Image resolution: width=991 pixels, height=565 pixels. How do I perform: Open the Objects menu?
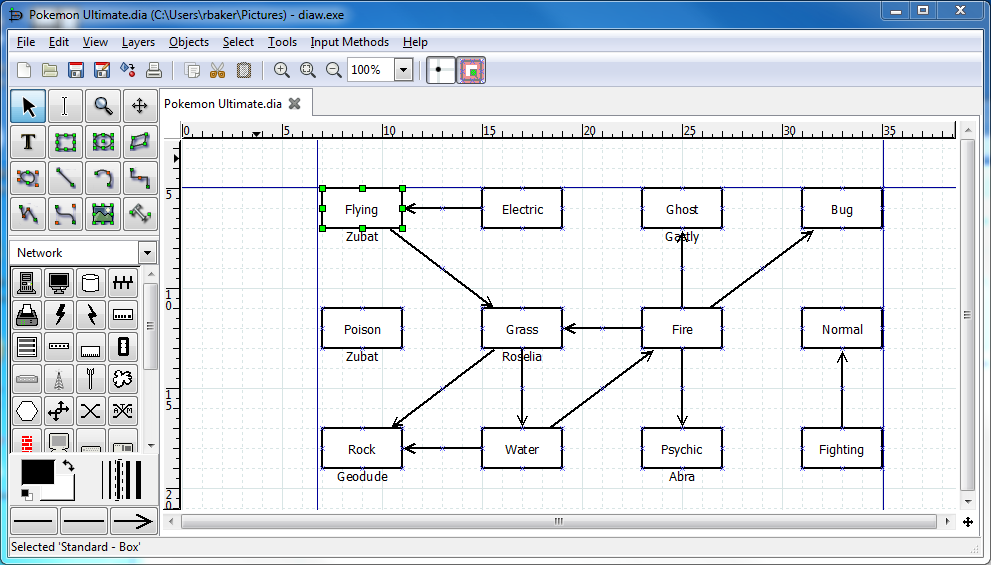(x=188, y=42)
